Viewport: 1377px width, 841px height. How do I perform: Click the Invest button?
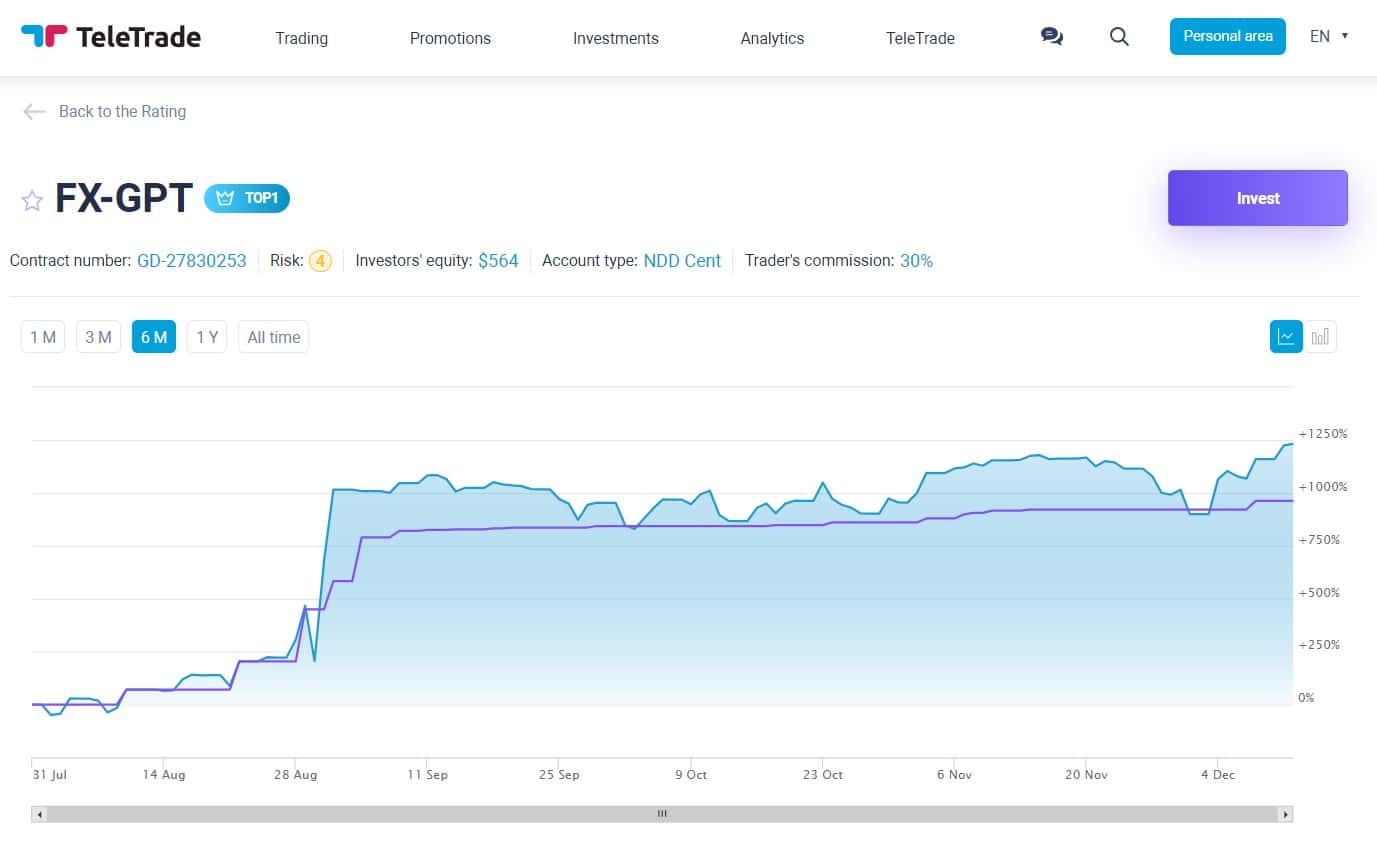(x=1257, y=198)
